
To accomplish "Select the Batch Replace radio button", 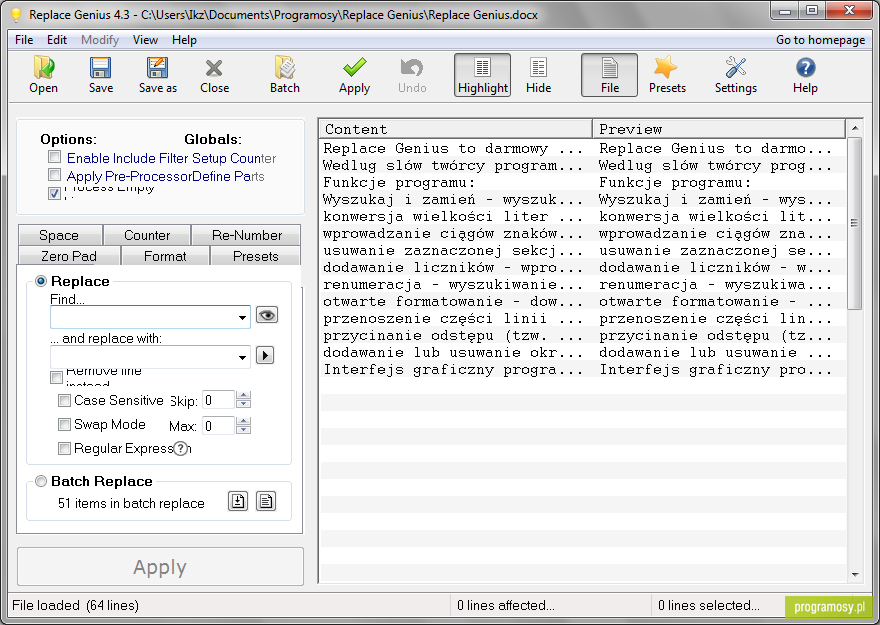I will coord(41,481).
